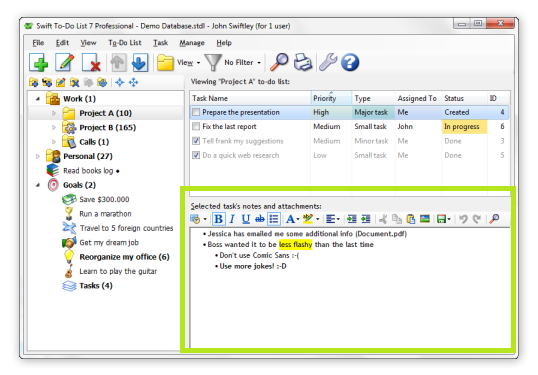Click the gray move task up arrow
This screenshot has width=538, height=375.
(x=118, y=62)
